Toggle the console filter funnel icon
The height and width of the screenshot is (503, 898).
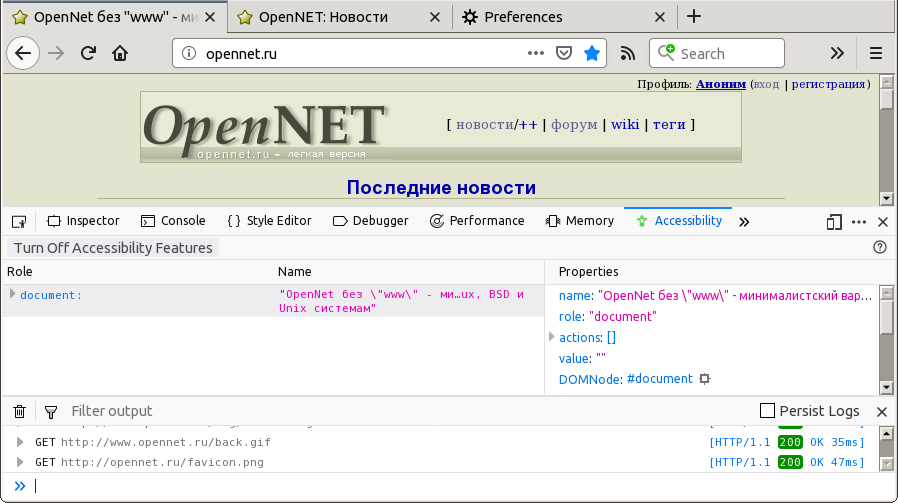pos(51,411)
